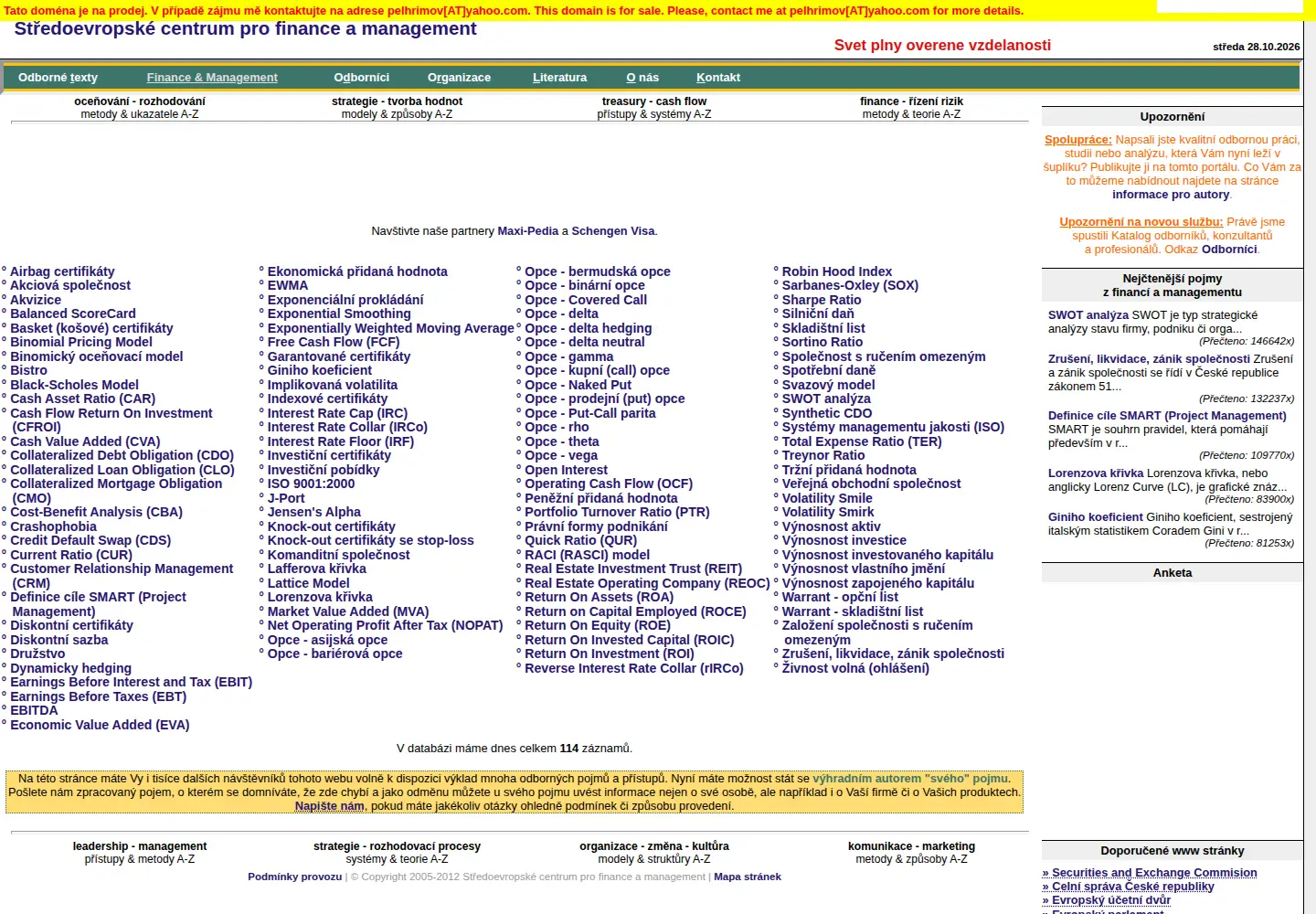Open the Podmínky provozu footer link
Viewport: 1316px width, 914px height.
(295, 877)
